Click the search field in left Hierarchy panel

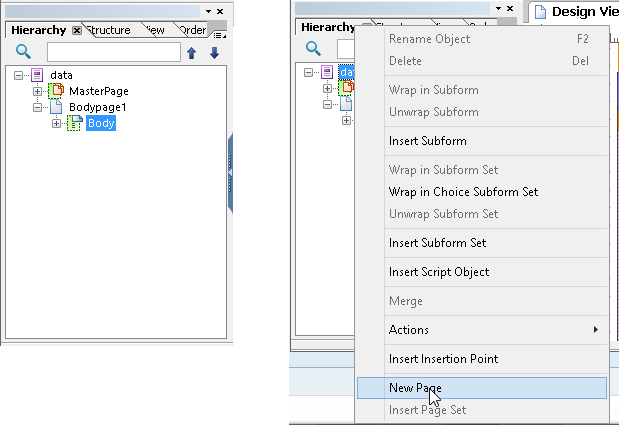pos(114,52)
